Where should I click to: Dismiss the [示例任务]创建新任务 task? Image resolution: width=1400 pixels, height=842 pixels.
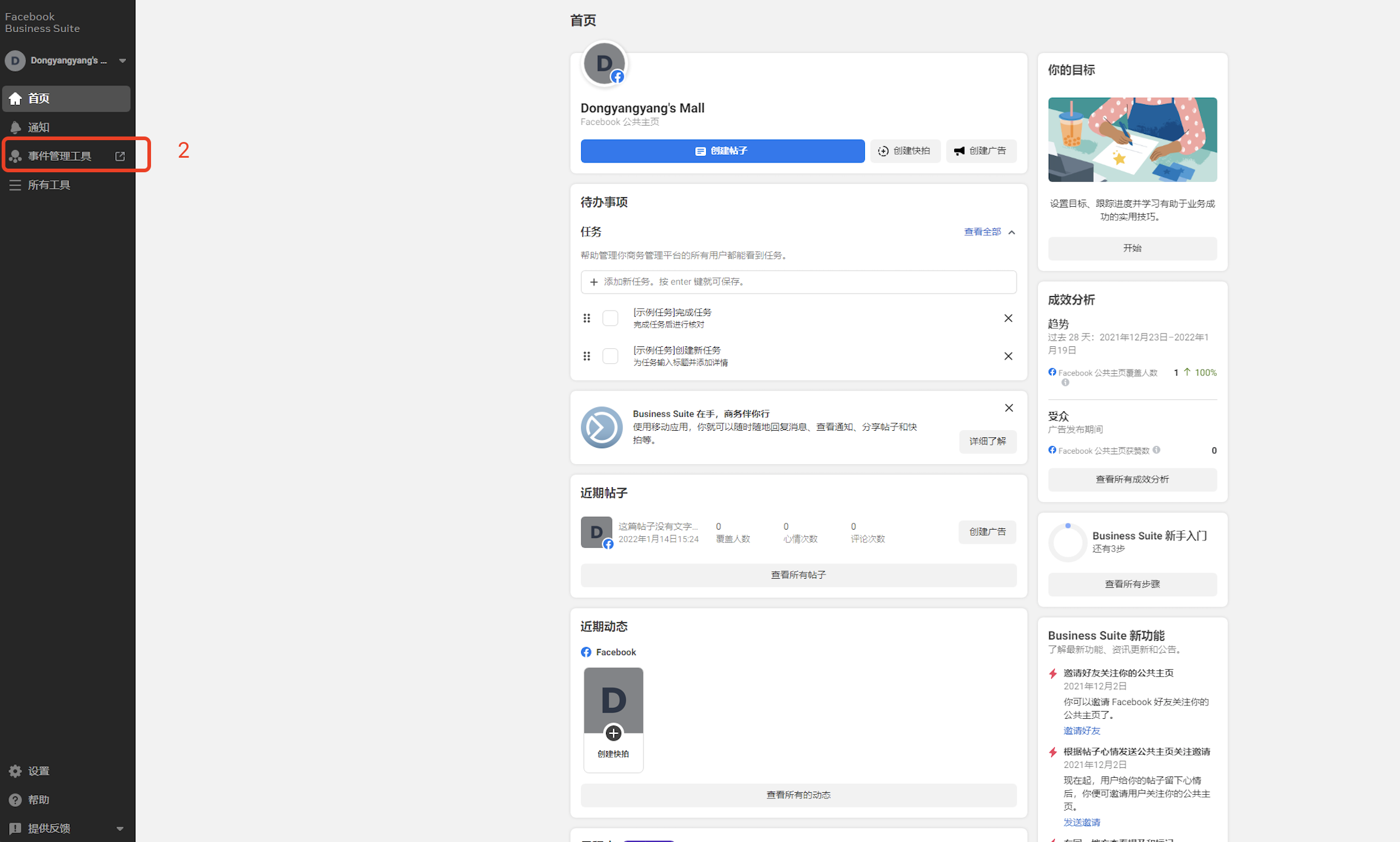[1008, 356]
